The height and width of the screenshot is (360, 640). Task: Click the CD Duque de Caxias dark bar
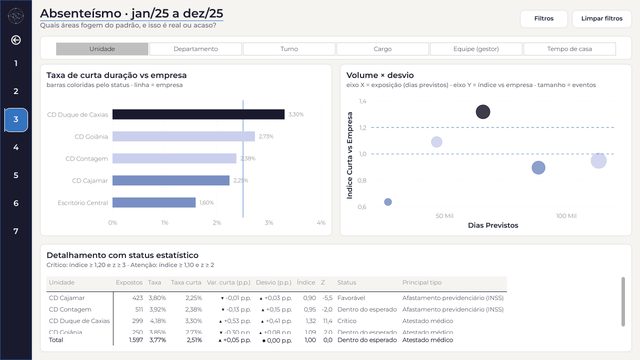[198, 114]
